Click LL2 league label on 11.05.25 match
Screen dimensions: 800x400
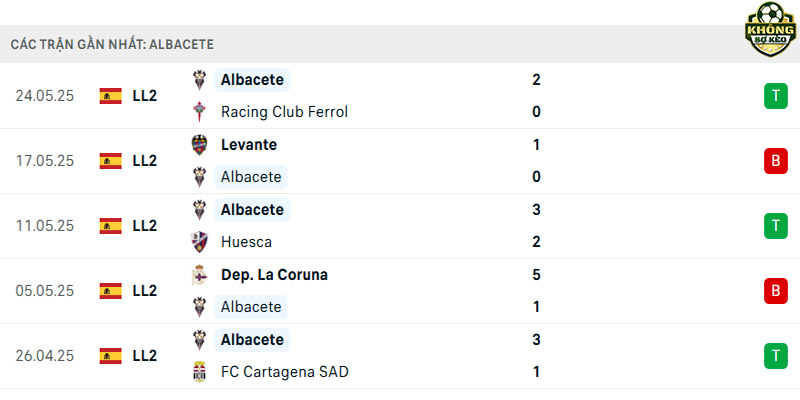click(145, 226)
